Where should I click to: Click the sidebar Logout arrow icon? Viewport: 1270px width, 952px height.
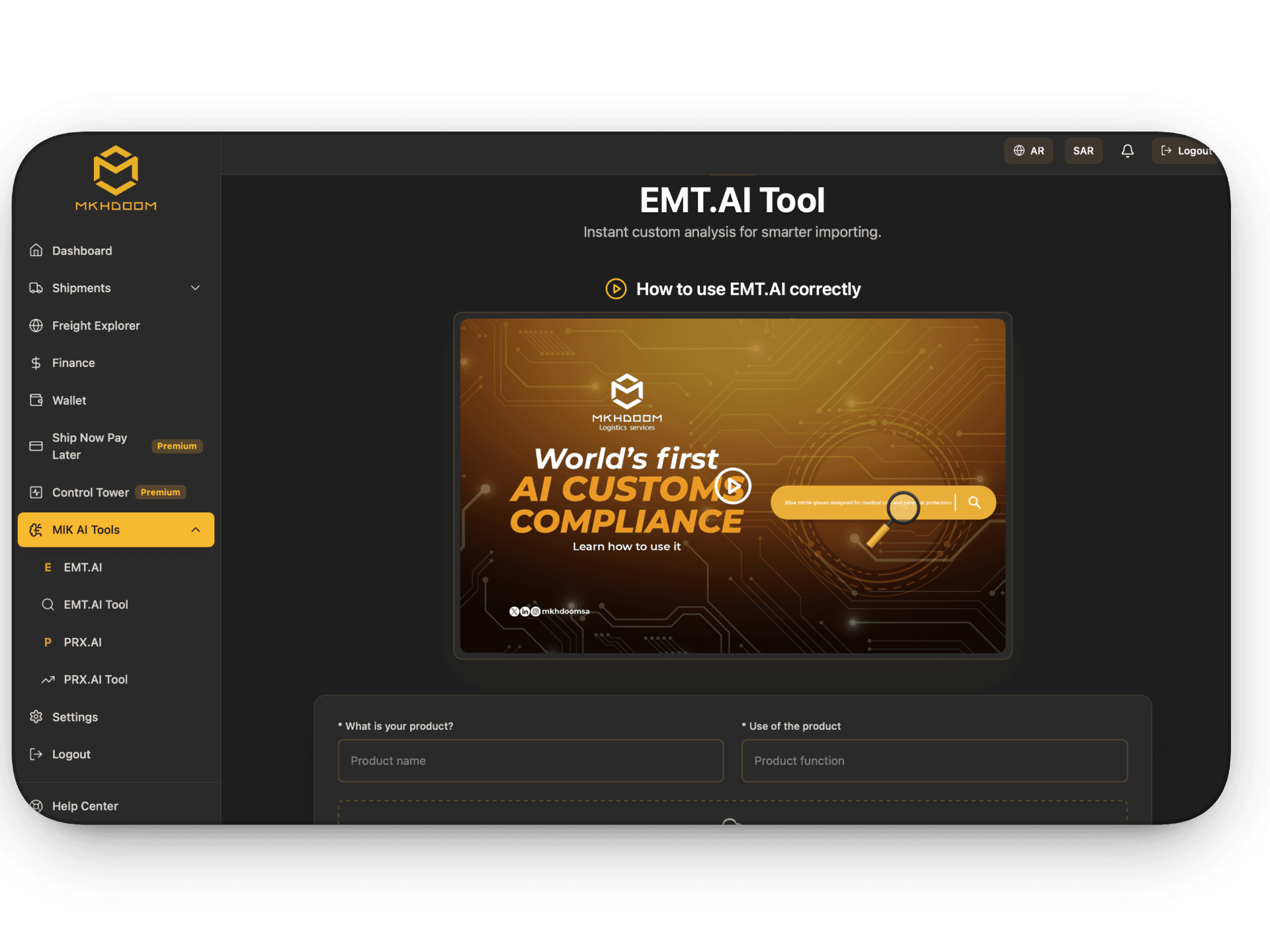36,754
